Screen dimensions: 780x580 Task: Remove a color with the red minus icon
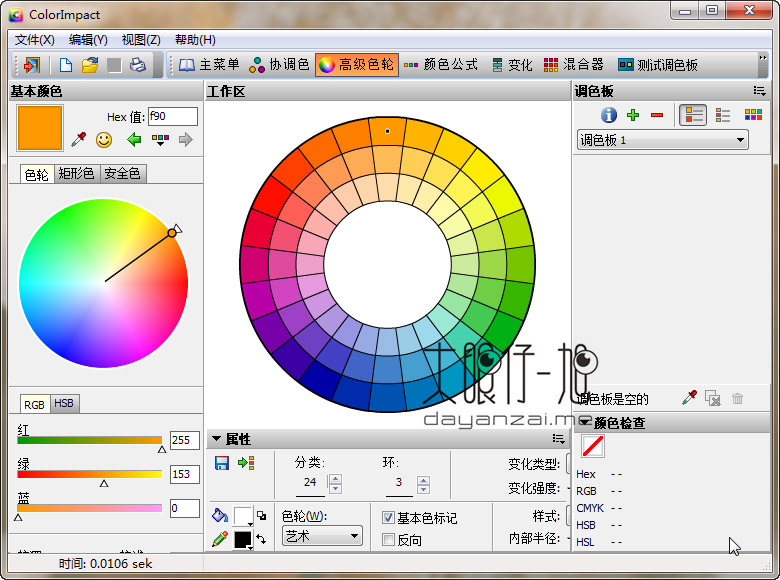pyautogui.click(x=657, y=115)
